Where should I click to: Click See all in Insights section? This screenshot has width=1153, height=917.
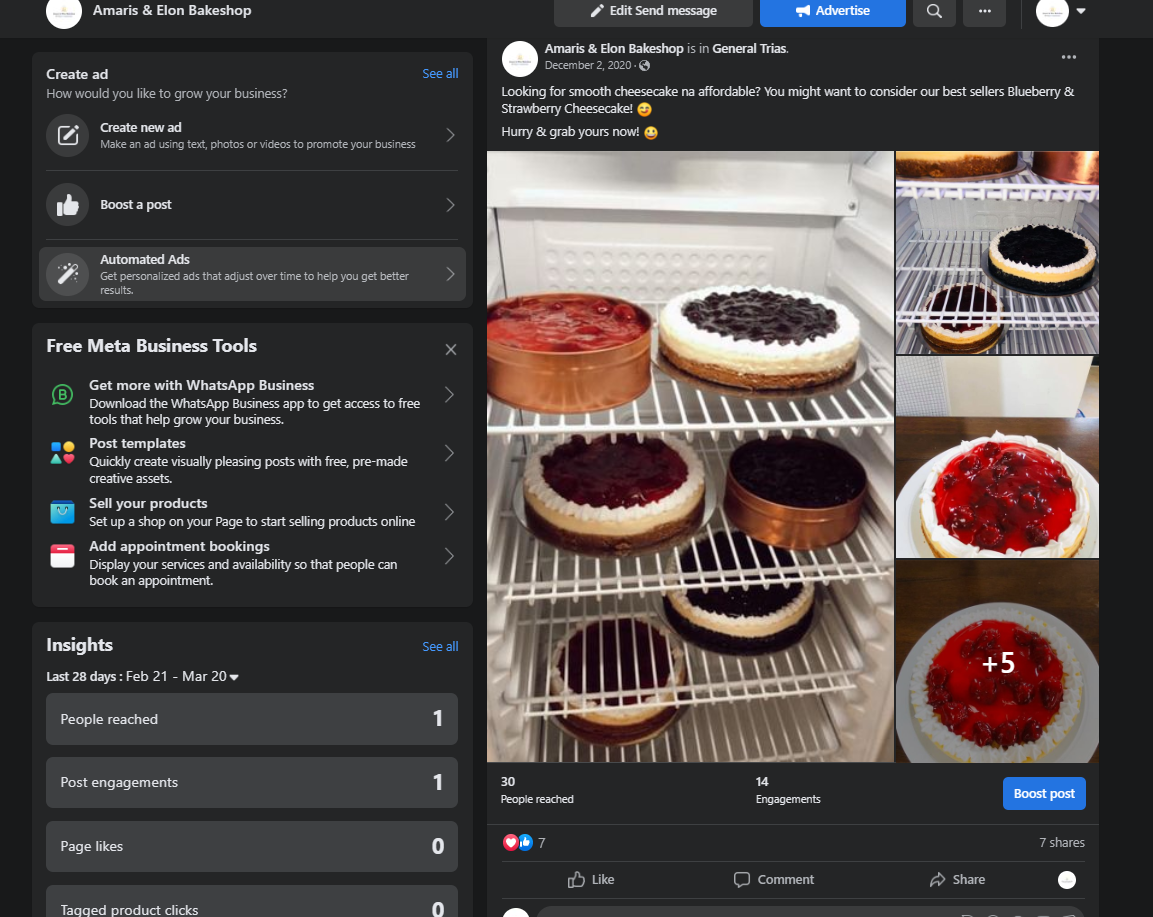440,646
